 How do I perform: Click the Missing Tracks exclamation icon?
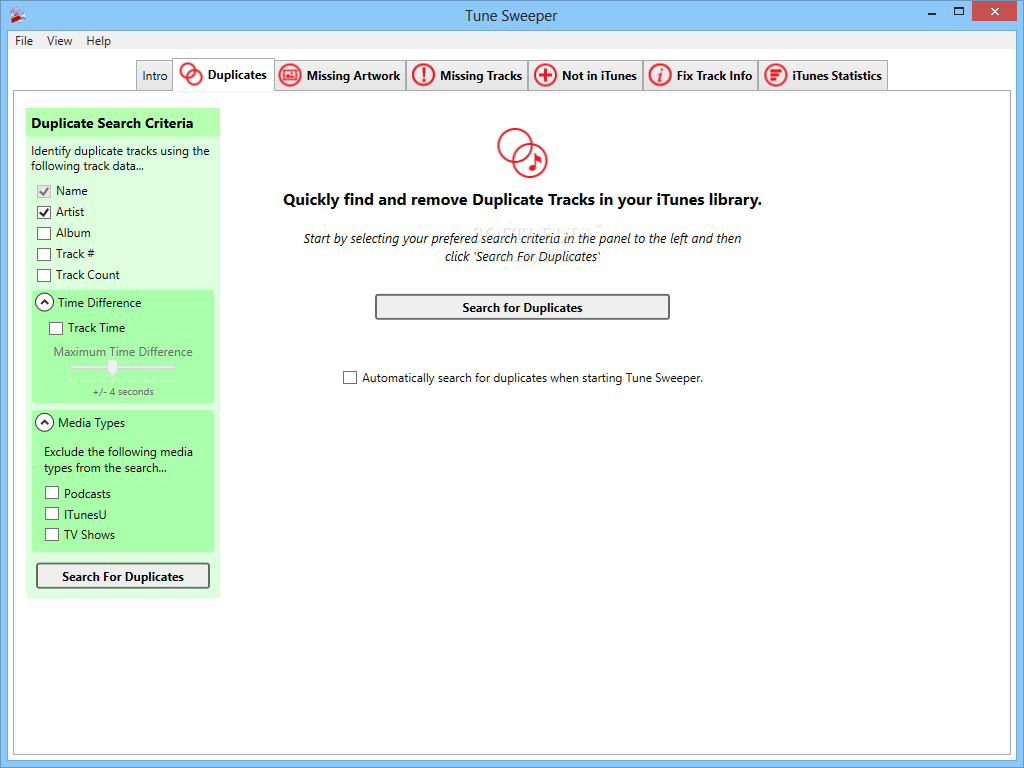[x=423, y=75]
